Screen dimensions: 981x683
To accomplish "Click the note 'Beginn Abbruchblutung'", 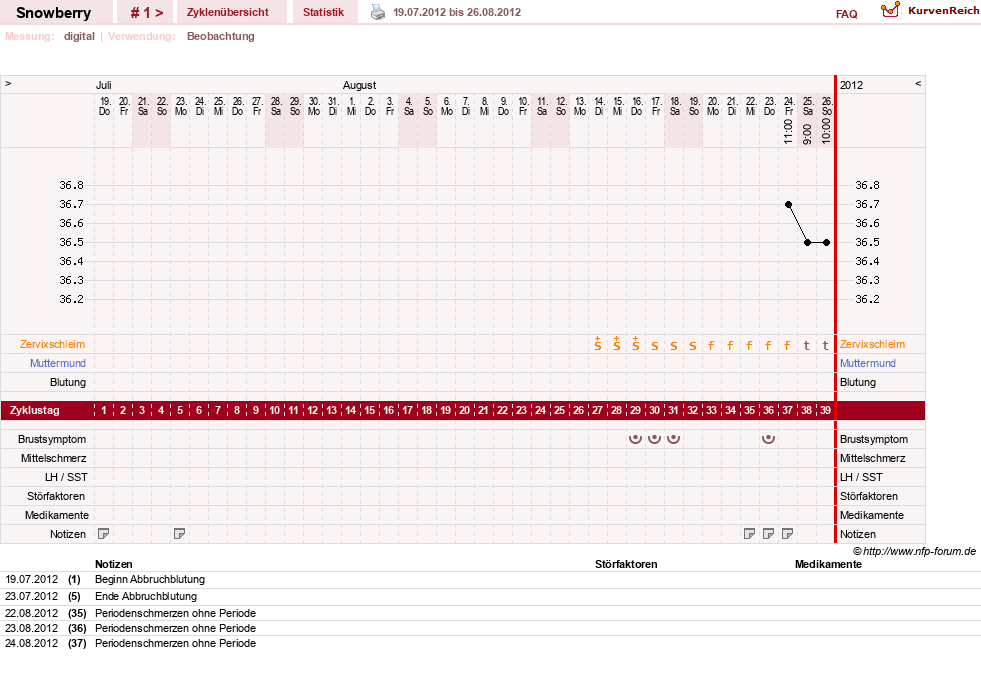I will tap(150, 579).
